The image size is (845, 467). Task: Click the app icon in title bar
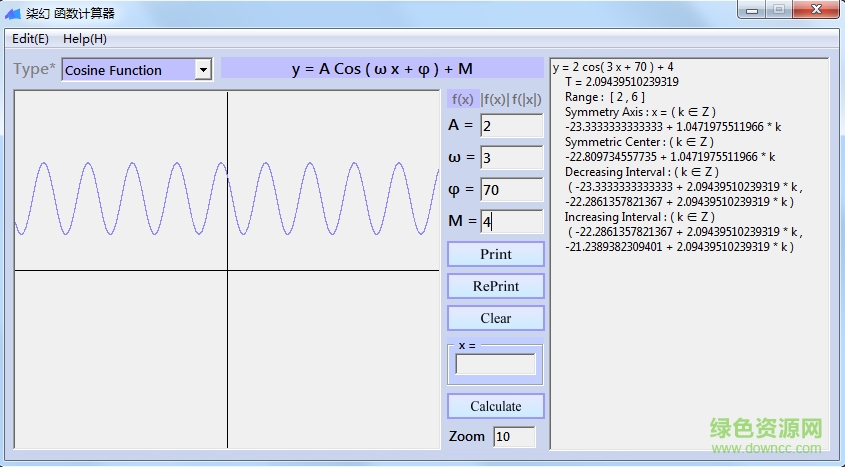click(x=13, y=13)
